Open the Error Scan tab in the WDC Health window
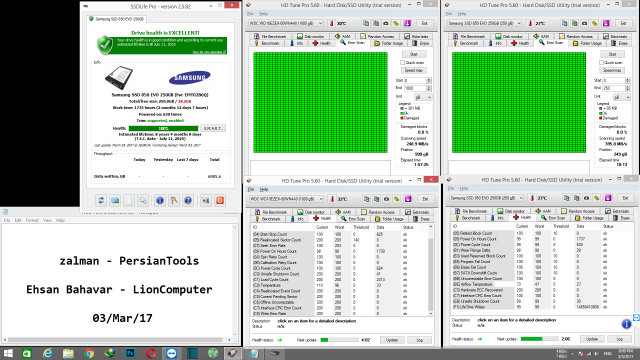The image size is (640, 360). [353, 219]
